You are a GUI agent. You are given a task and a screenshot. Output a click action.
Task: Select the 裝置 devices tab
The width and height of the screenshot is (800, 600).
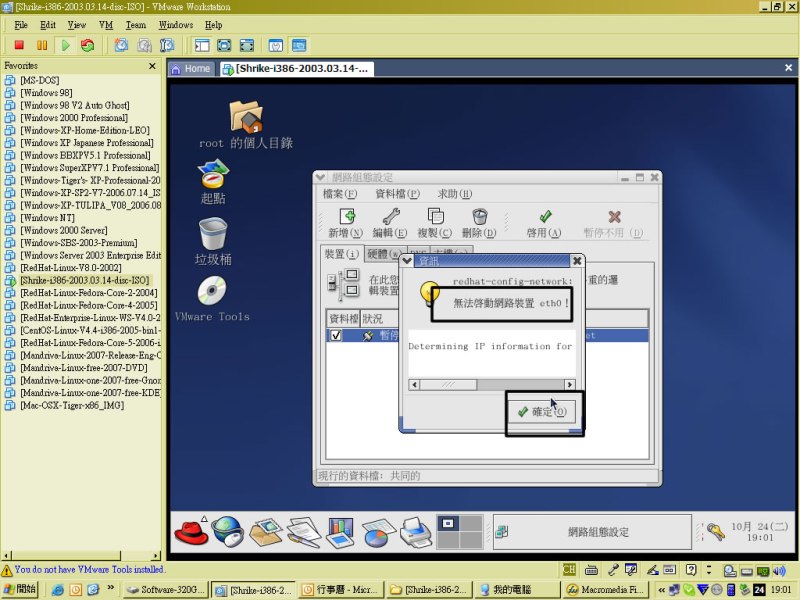341,254
